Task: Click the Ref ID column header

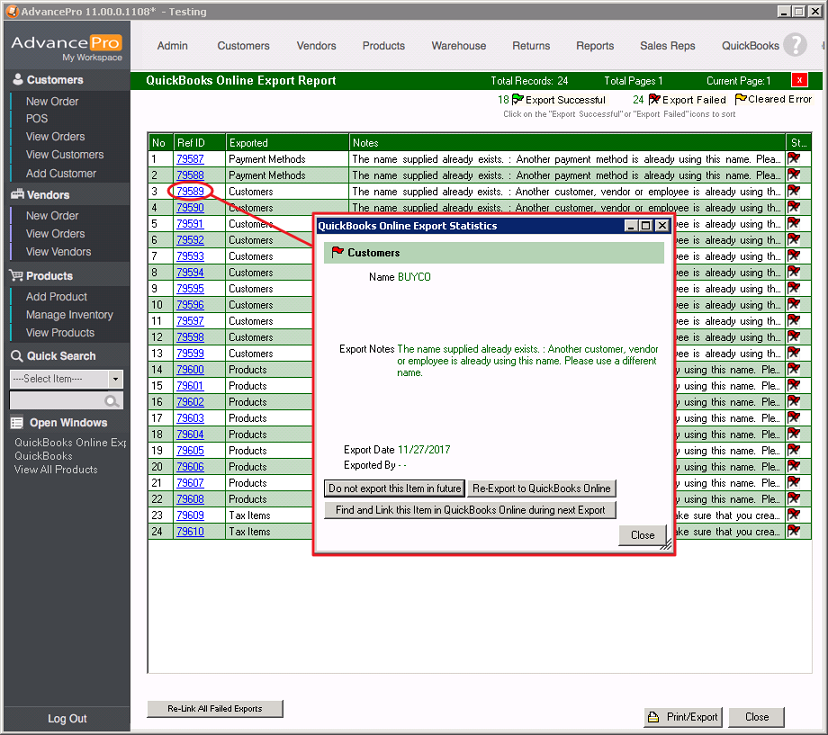Action: (x=200, y=143)
